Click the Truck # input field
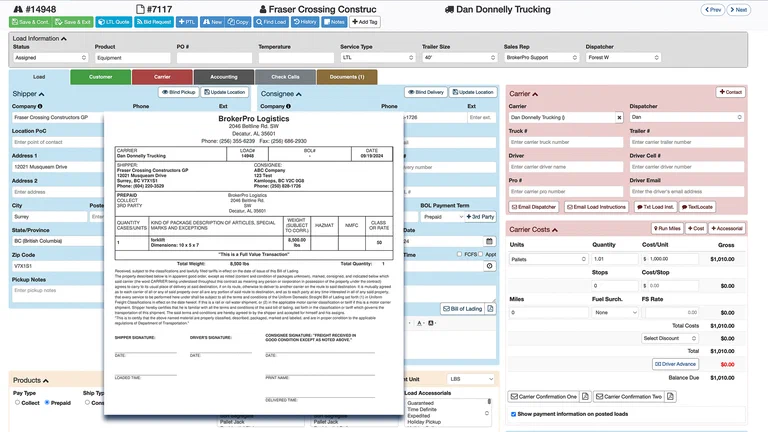The width and height of the screenshot is (768, 432). (566, 142)
